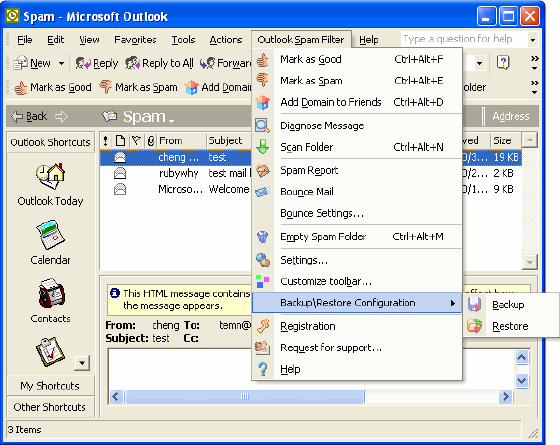The image size is (560, 445).
Task: Click the Address label in folder bar
Action: (511, 116)
